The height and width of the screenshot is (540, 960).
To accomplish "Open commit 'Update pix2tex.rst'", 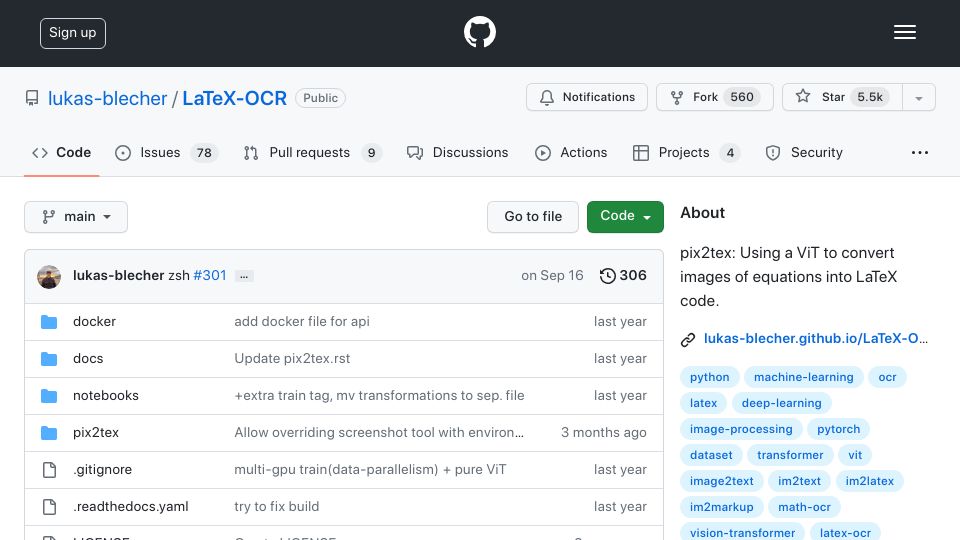I will (x=292, y=358).
